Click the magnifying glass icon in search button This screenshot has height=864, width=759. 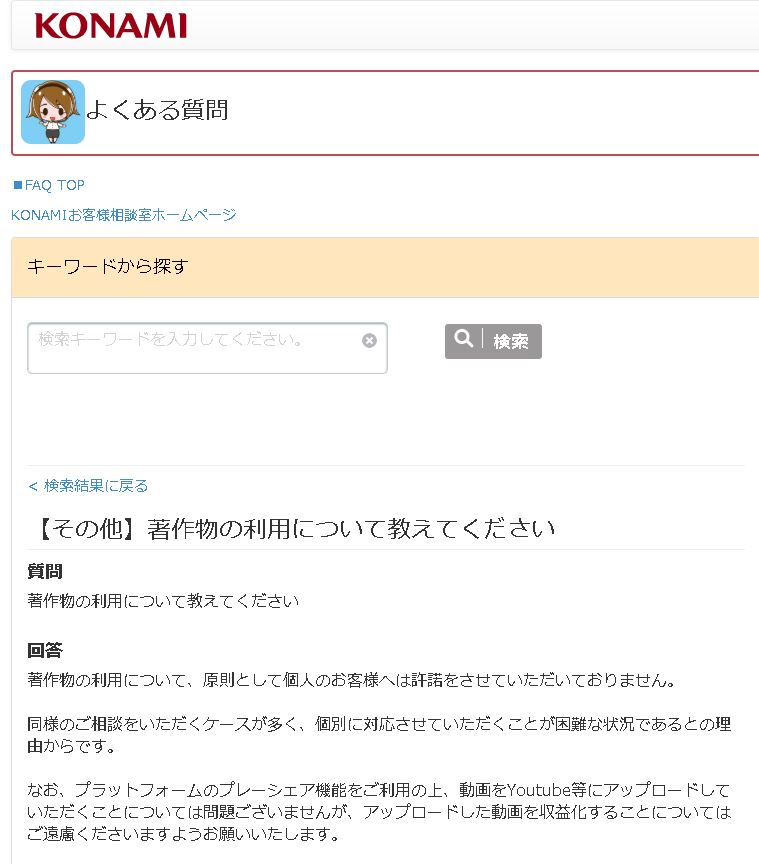(x=464, y=338)
